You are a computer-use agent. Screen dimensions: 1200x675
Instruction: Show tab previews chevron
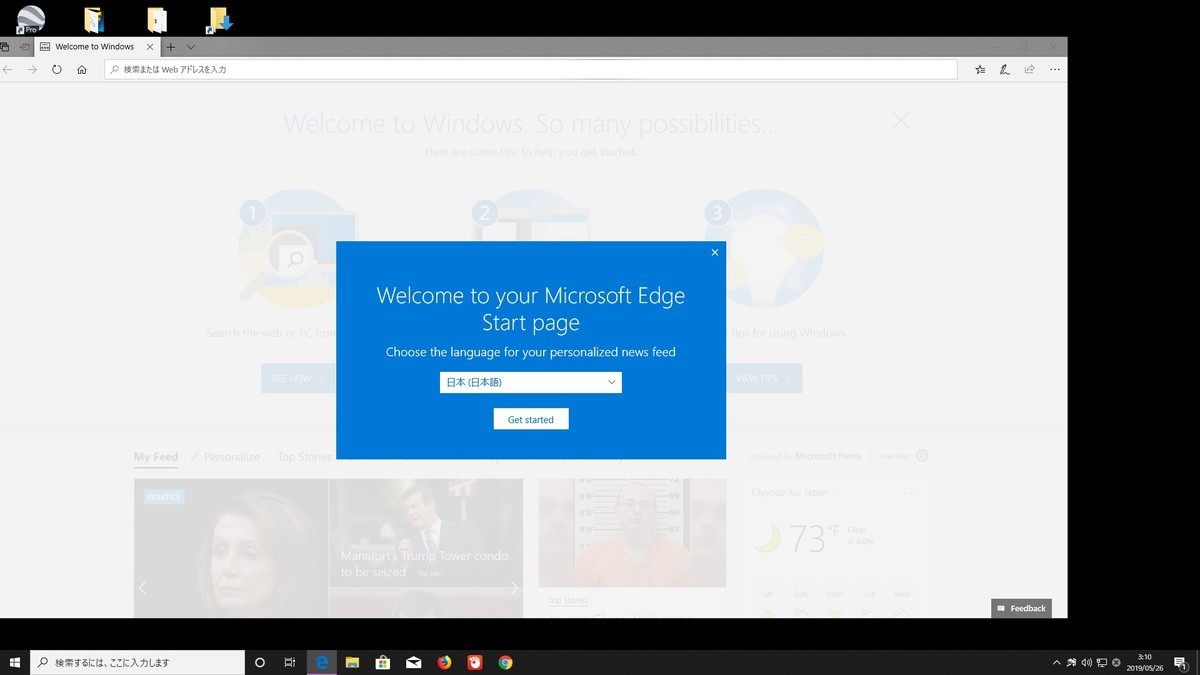191,47
